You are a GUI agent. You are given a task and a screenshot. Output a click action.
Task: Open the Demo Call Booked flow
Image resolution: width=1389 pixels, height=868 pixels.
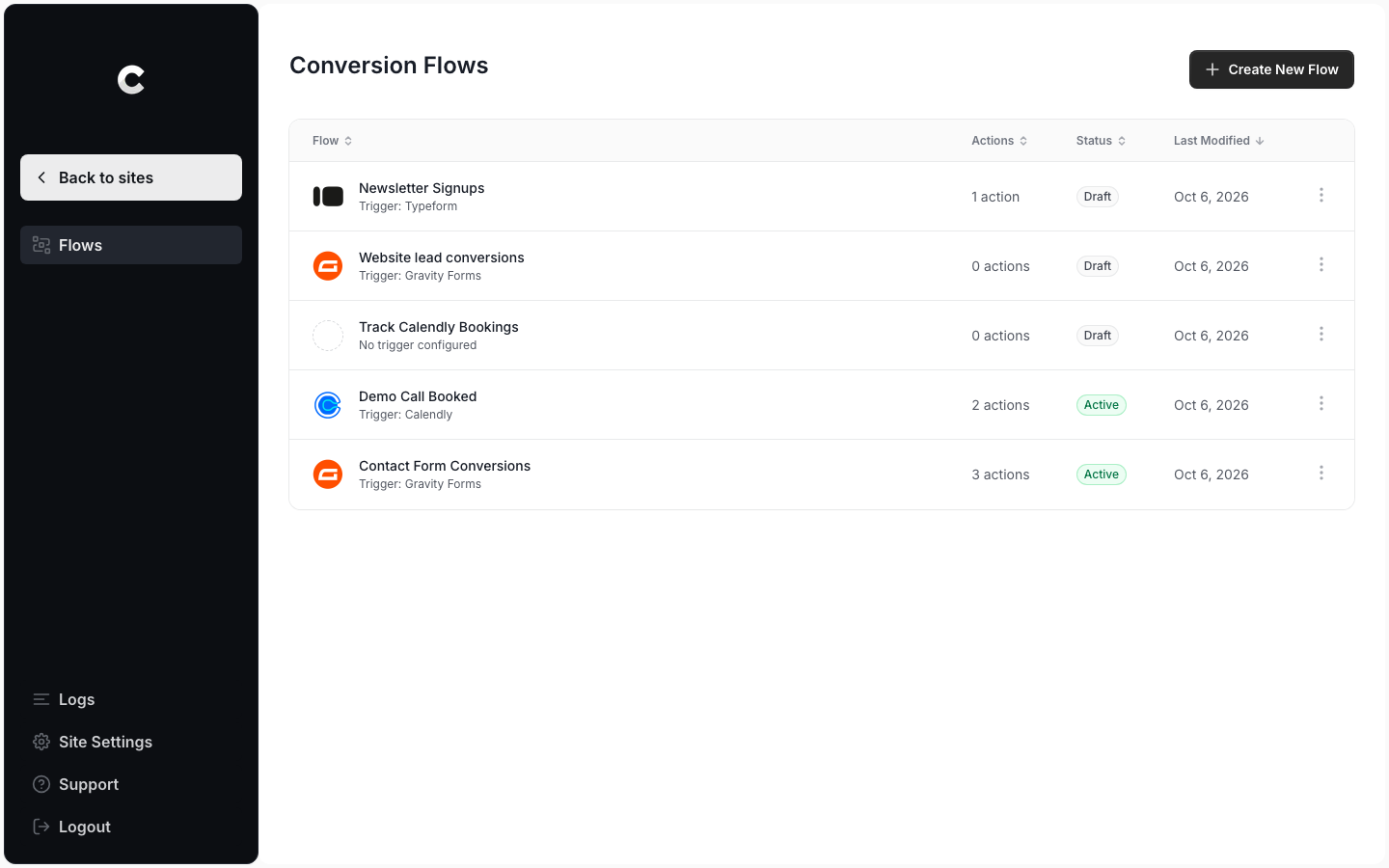tap(418, 396)
